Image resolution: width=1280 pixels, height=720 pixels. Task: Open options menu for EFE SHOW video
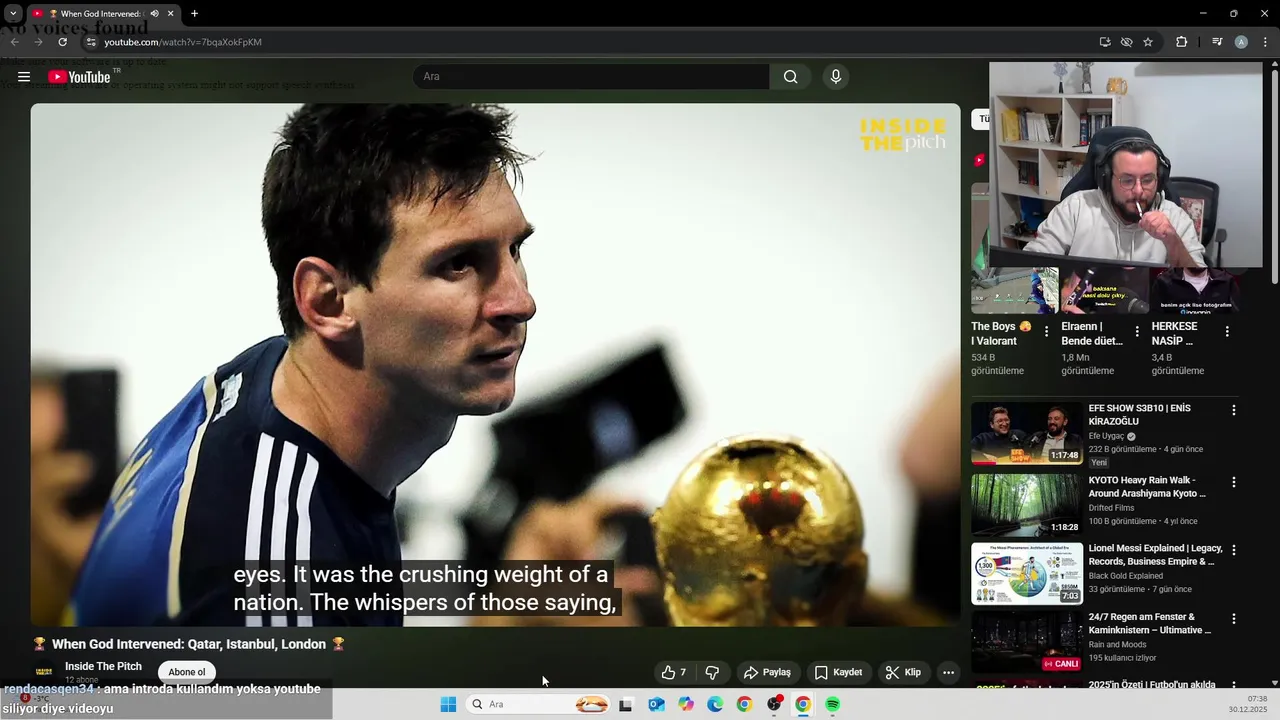[x=1234, y=410]
